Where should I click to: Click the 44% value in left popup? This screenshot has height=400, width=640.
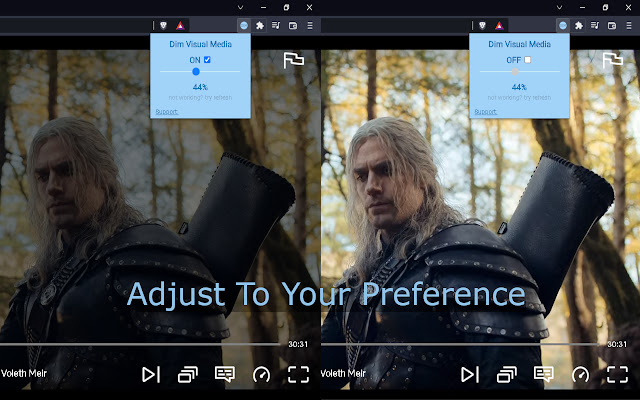(x=200, y=87)
